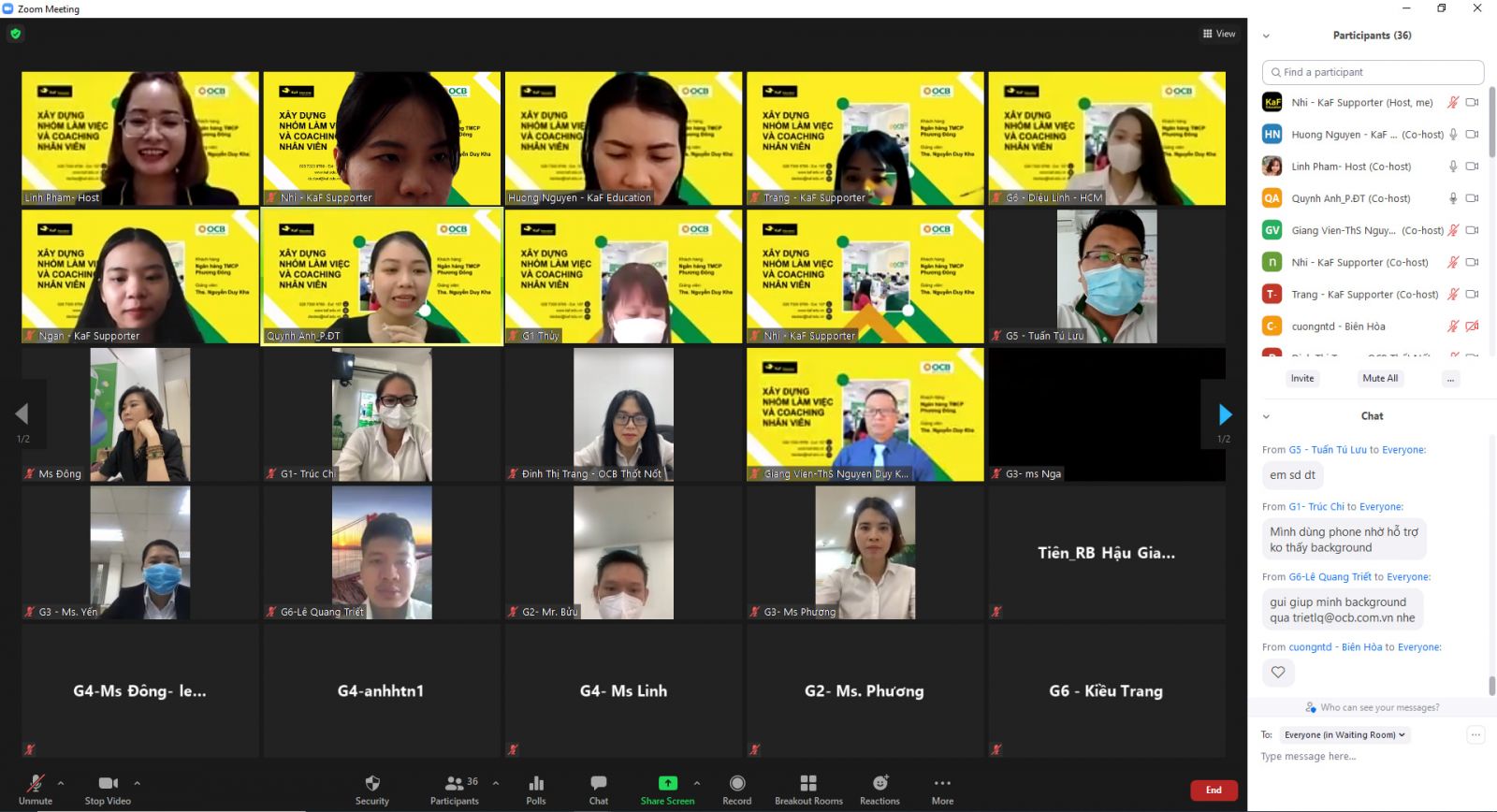Click participants list scrollbar
The width and height of the screenshot is (1497, 812).
pos(1492,122)
